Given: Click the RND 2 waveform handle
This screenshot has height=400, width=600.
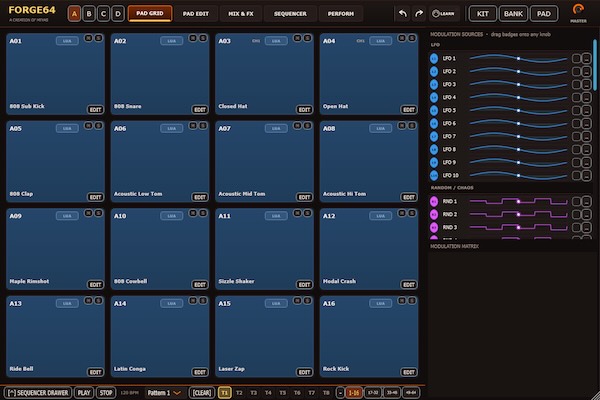Looking at the screenshot, I should (518, 214).
